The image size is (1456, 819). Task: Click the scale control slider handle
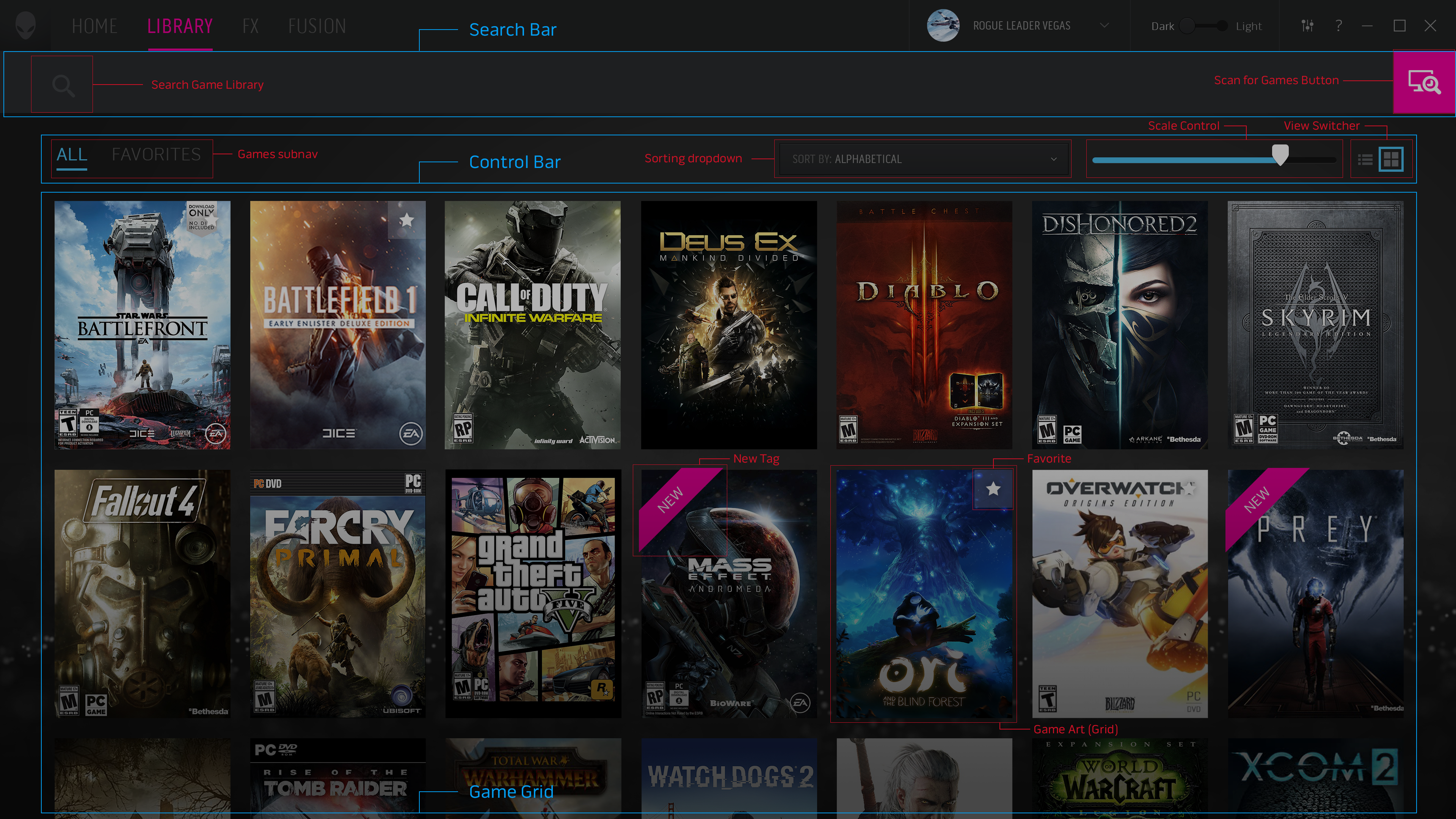1280,154
